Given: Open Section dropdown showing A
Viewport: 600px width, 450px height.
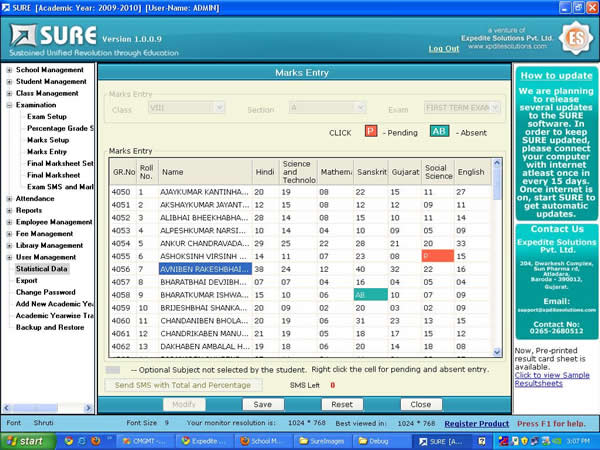Looking at the screenshot, I should (x=327, y=108).
